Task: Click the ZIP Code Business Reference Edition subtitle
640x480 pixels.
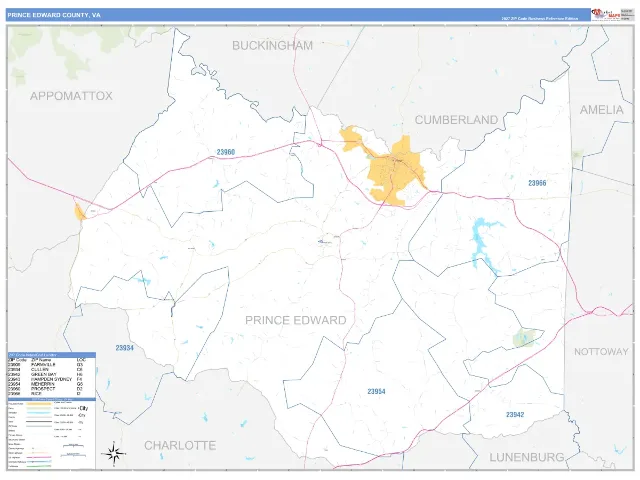Action: pos(539,19)
